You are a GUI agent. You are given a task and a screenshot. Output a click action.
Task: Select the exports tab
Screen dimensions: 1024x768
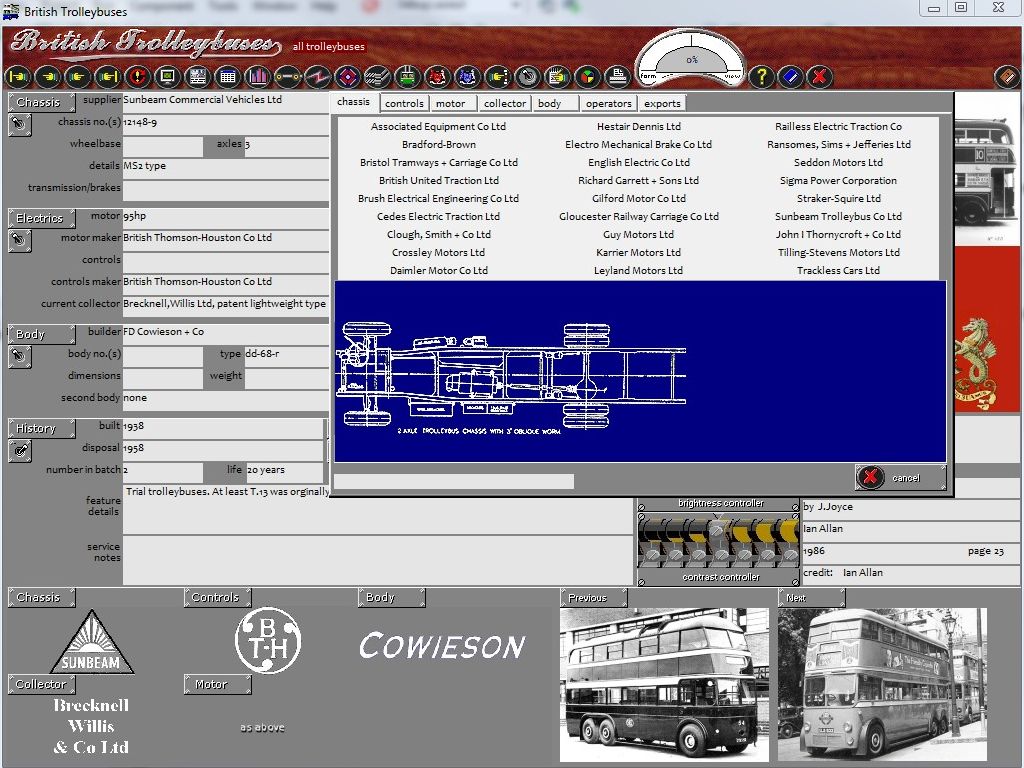pyautogui.click(x=662, y=103)
